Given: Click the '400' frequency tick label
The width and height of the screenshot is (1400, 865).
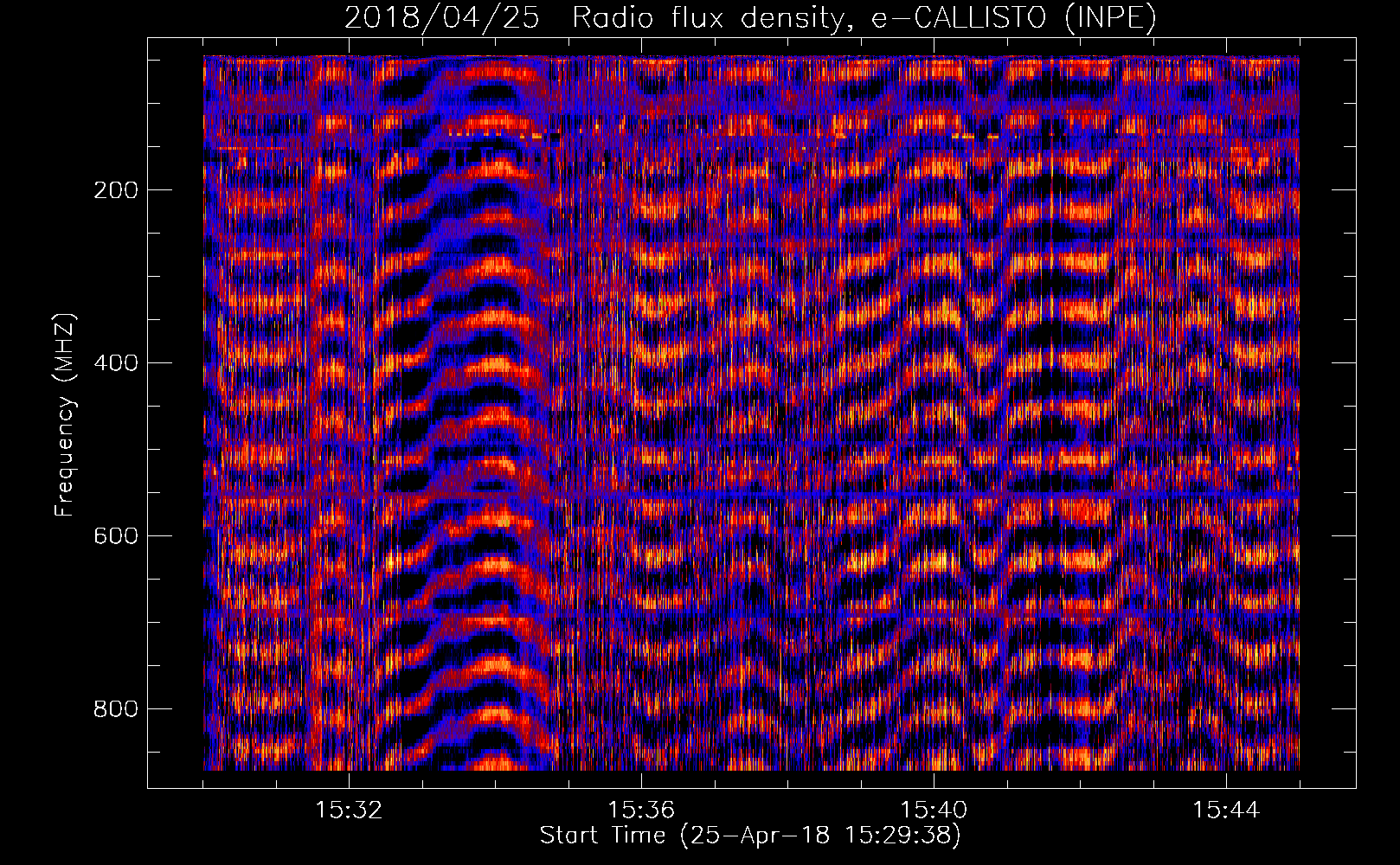Looking at the screenshot, I should click(116, 363).
